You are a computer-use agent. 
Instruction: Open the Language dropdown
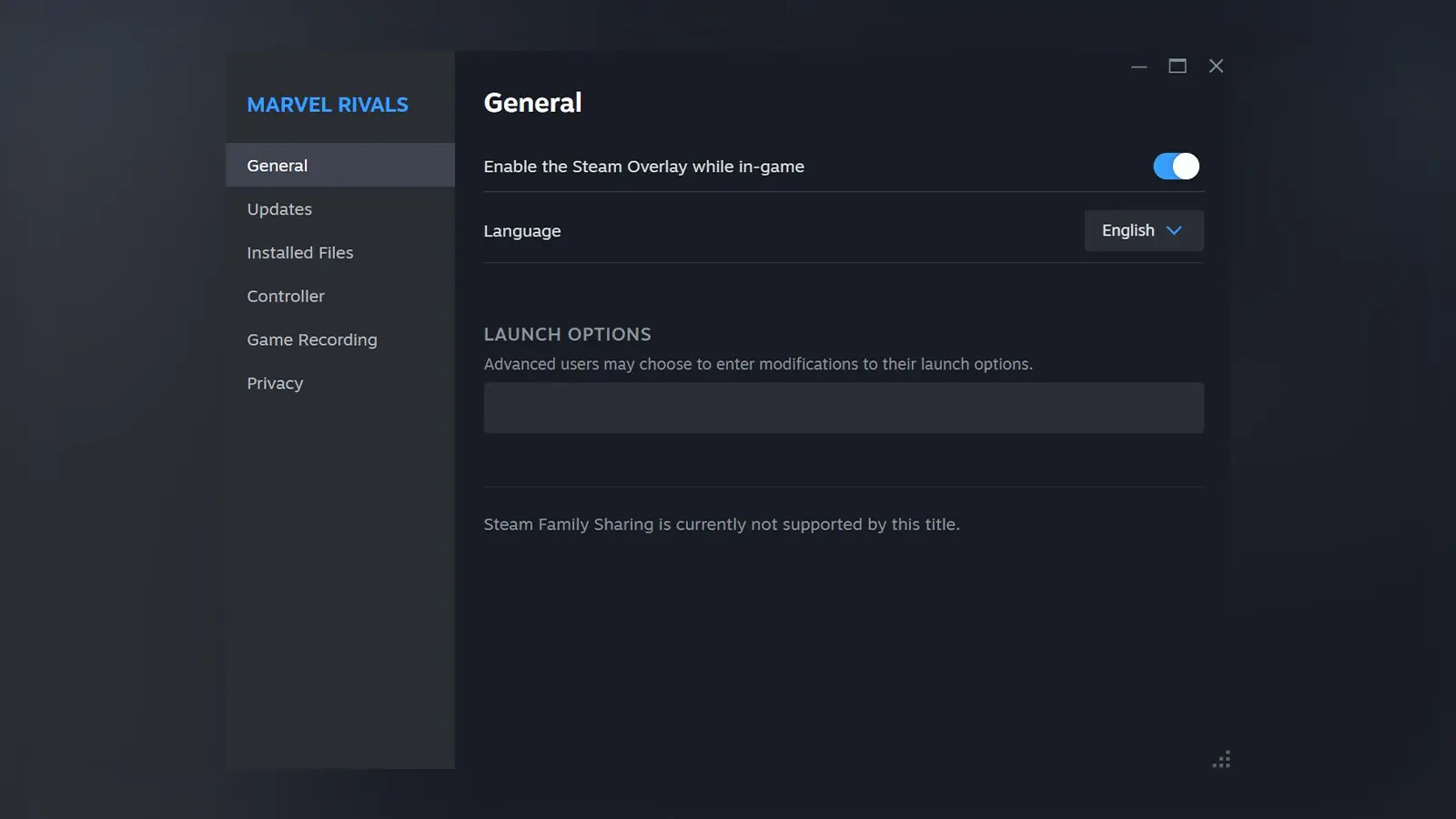pos(1143,230)
